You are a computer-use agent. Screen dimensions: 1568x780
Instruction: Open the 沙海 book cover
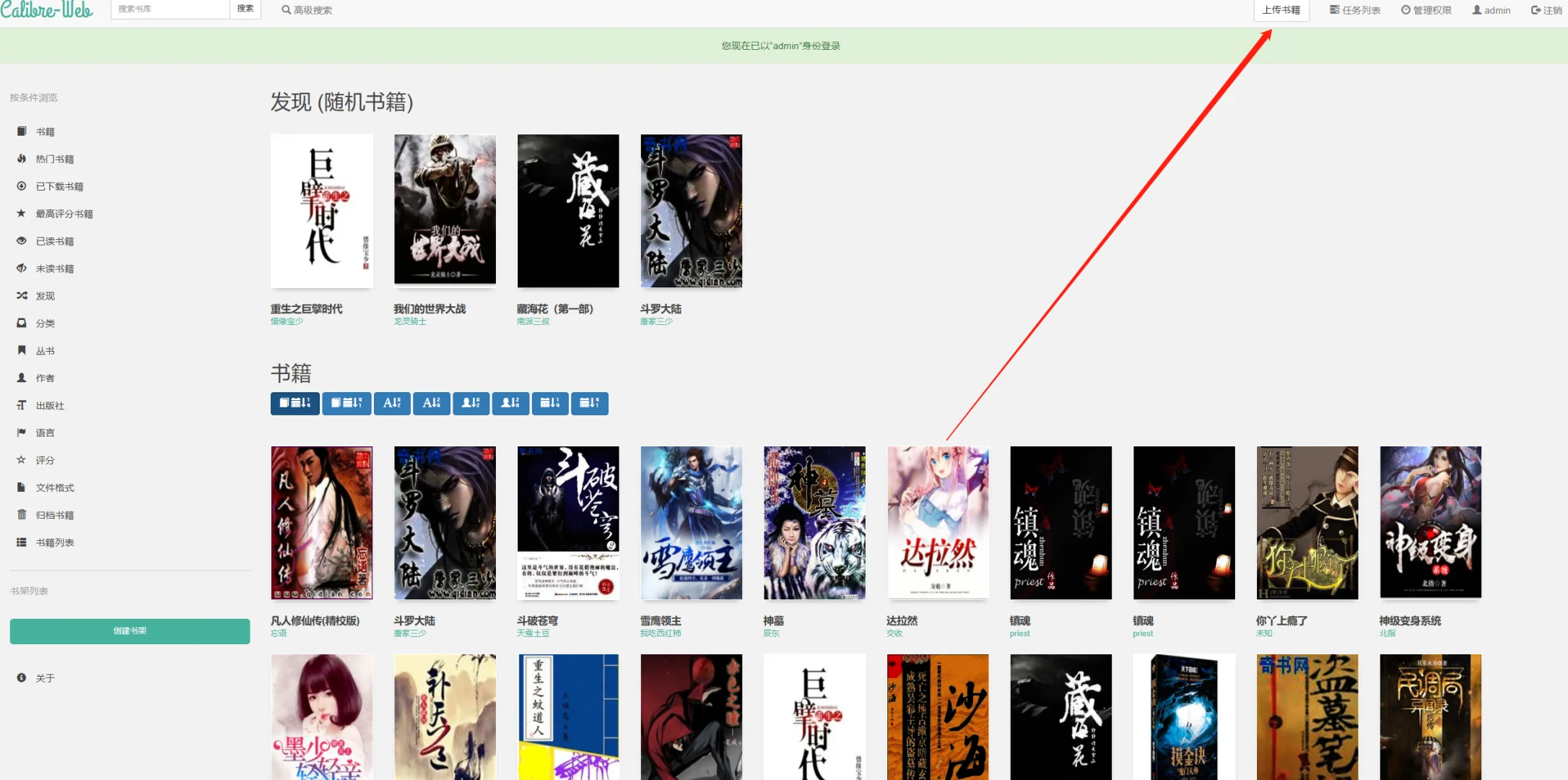(938, 717)
